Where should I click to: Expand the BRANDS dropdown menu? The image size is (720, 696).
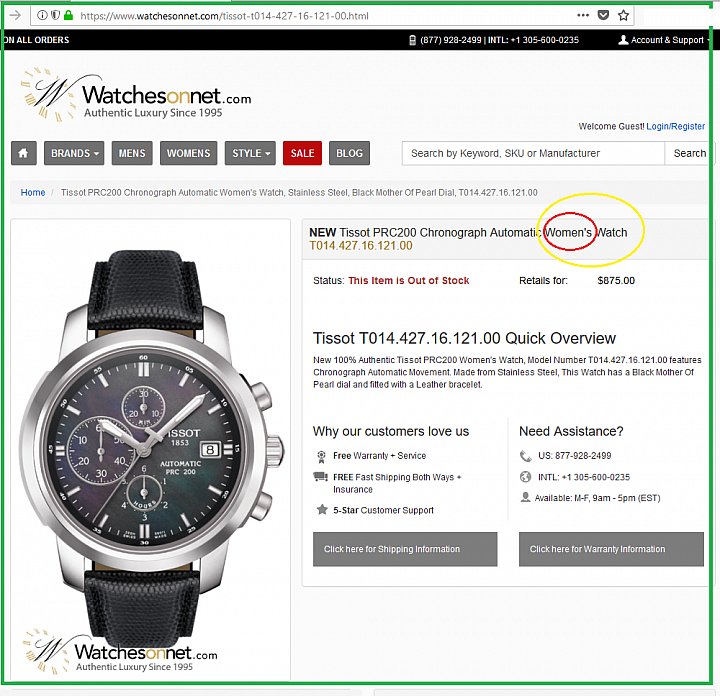74,153
